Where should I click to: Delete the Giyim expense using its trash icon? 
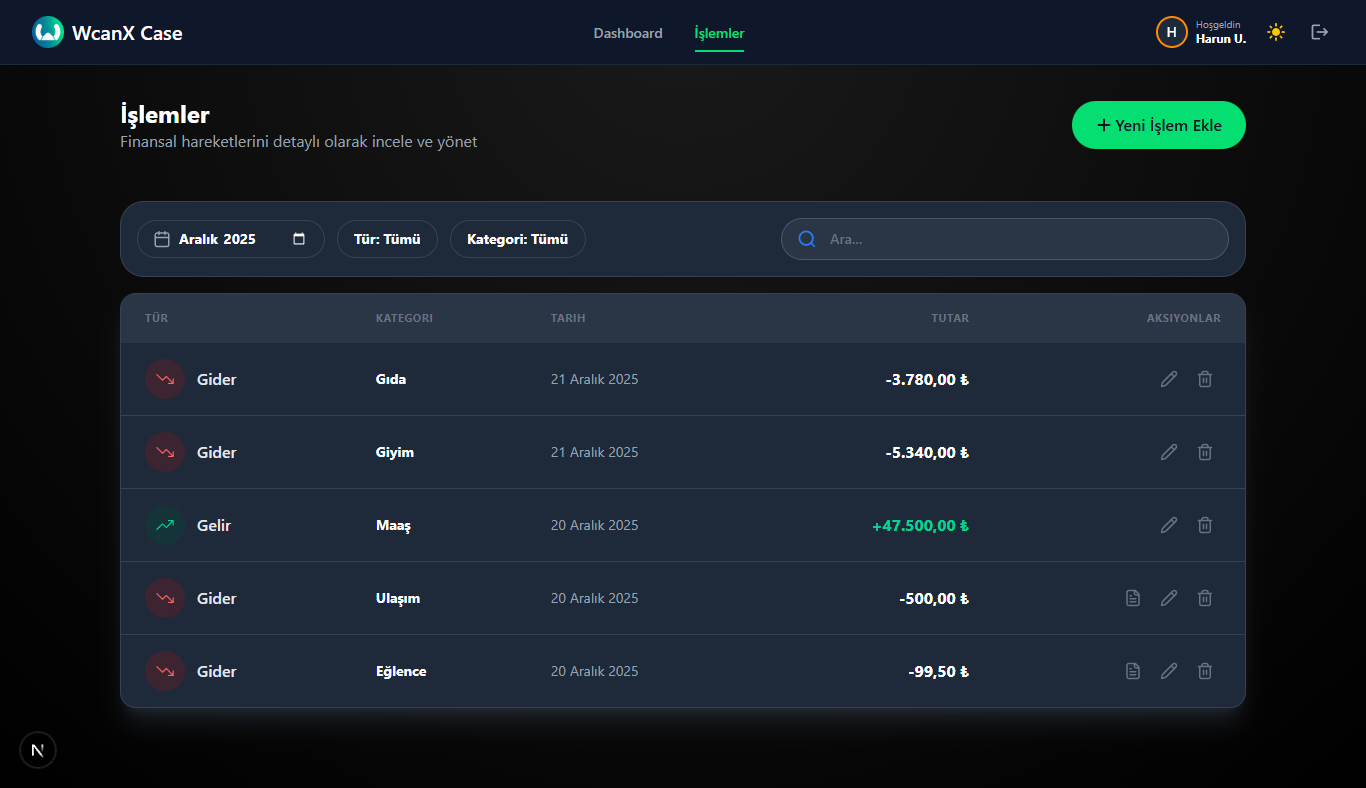pos(1205,452)
